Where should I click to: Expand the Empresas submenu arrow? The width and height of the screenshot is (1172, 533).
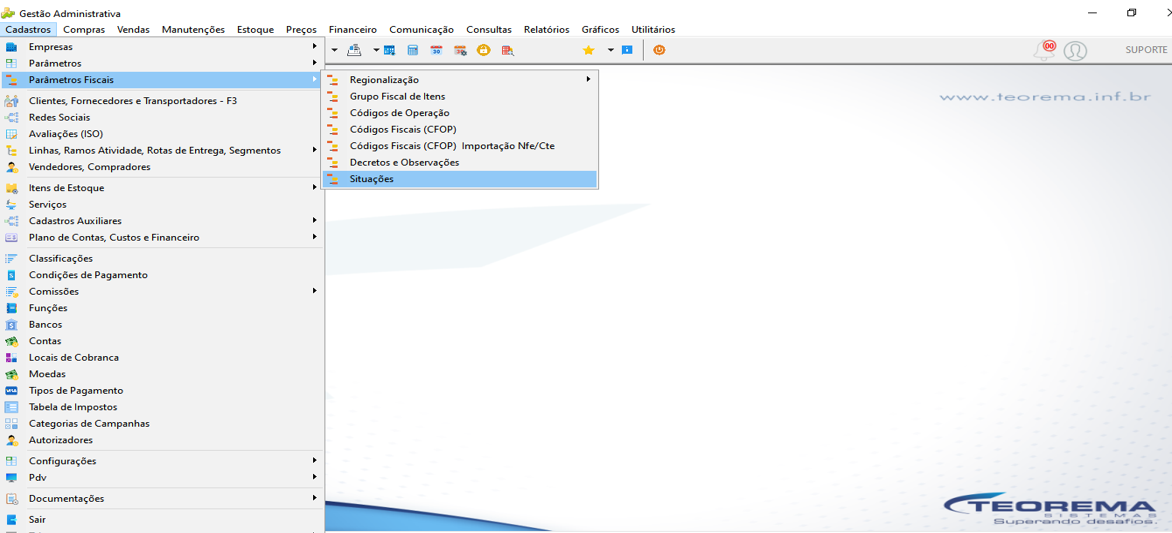315,46
